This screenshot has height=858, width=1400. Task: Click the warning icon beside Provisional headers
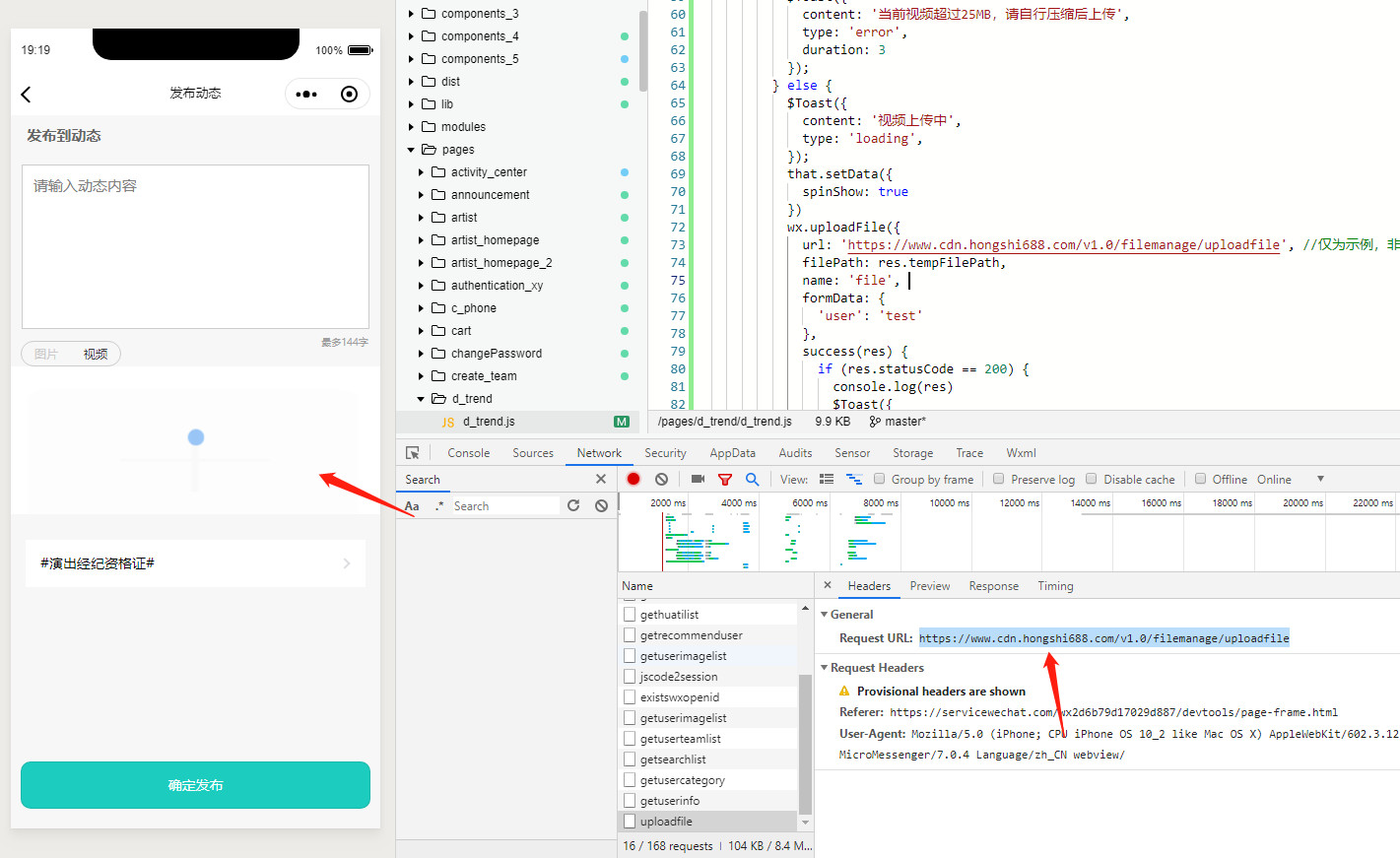point(844,691)
